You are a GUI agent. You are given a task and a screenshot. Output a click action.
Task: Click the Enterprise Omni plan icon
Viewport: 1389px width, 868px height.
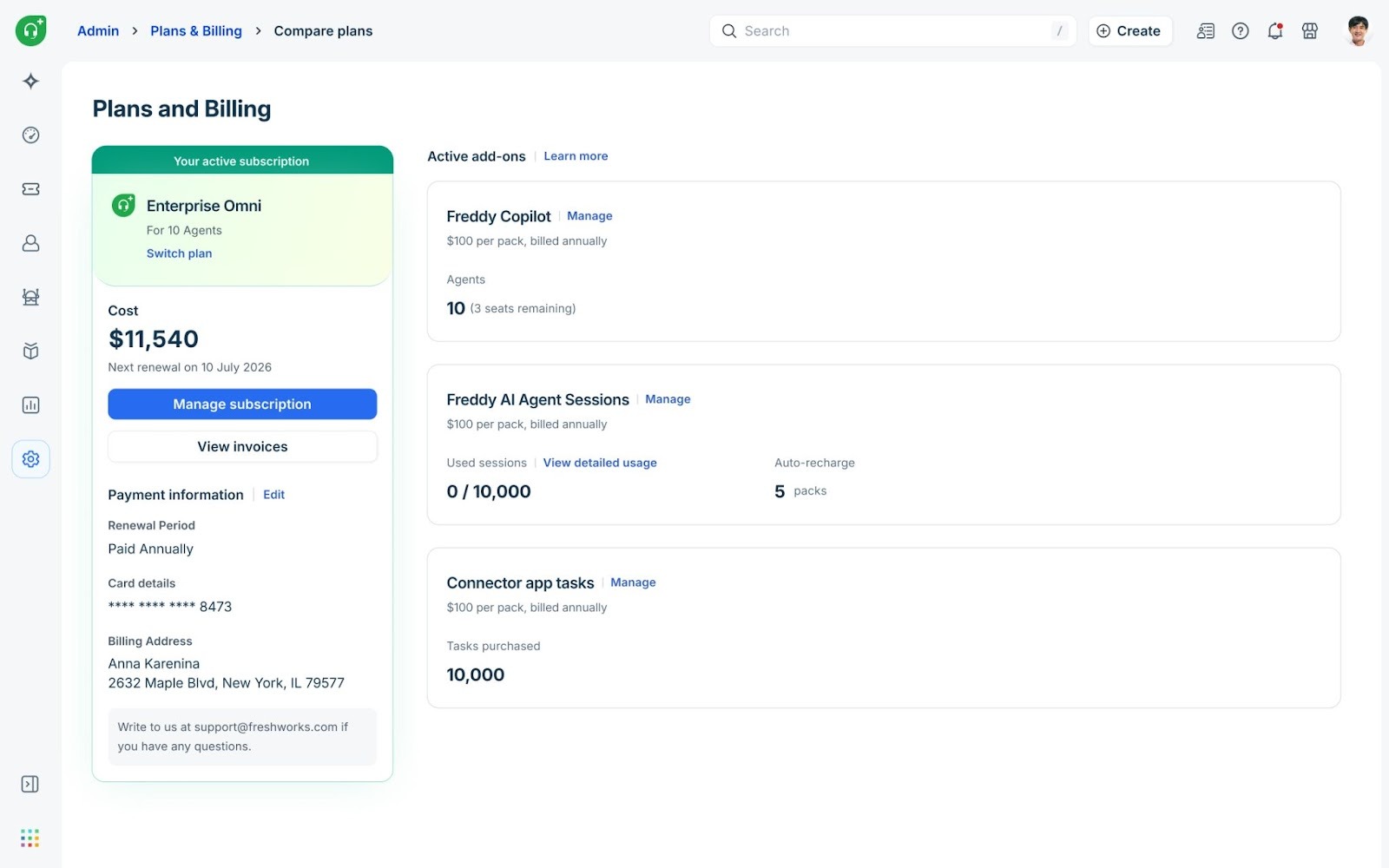[123, 206]
